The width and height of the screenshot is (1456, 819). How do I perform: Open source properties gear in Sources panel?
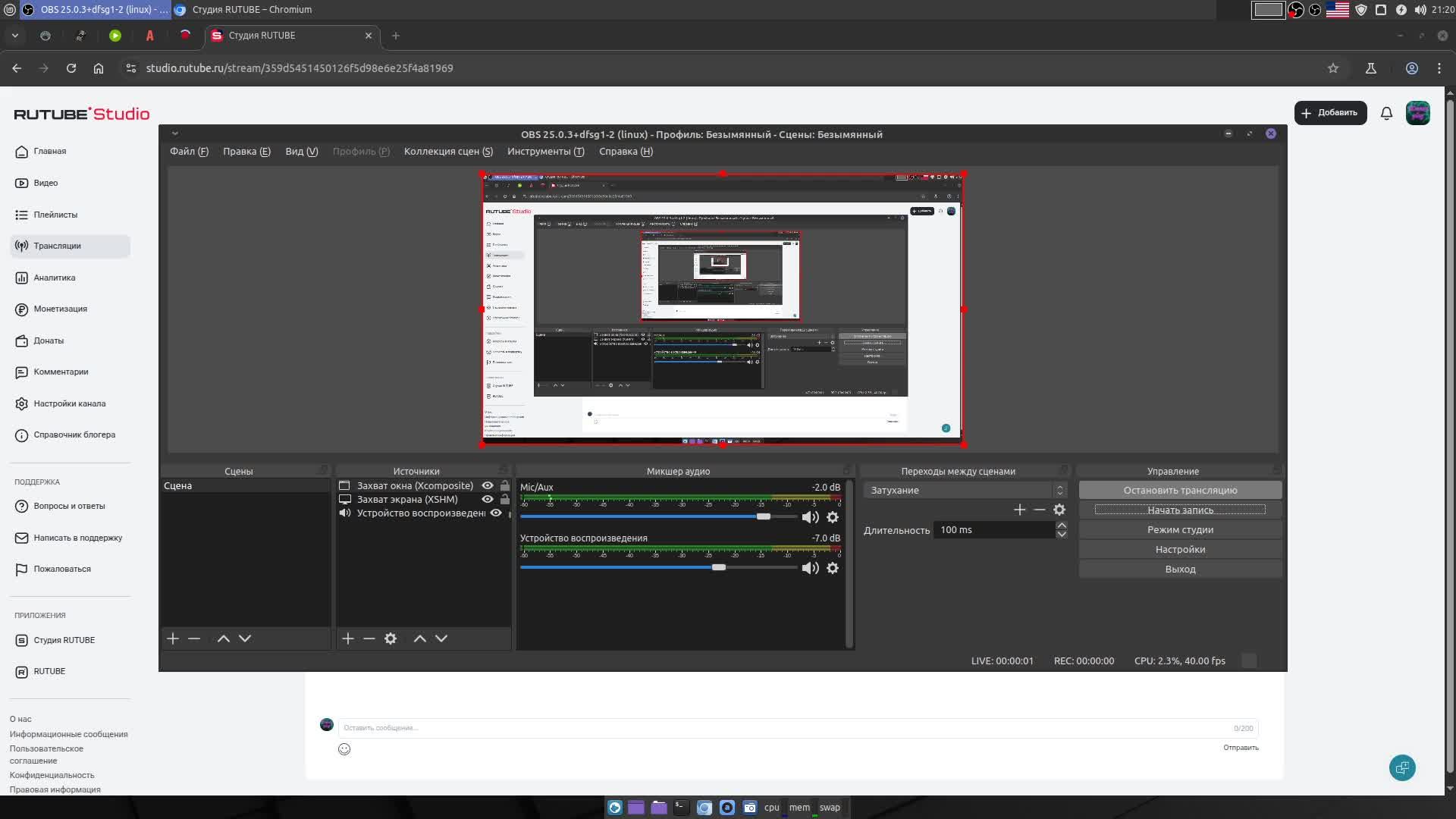(391, 639)
